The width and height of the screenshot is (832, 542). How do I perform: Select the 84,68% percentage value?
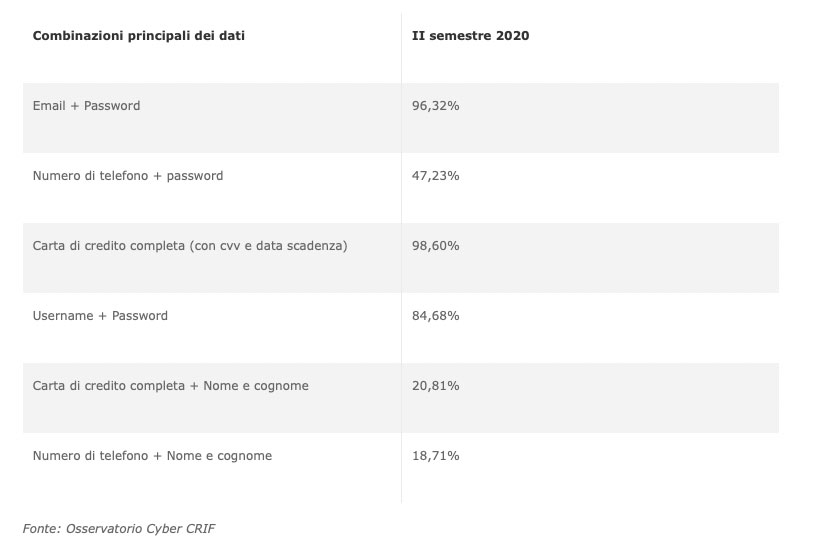[436, 316]
